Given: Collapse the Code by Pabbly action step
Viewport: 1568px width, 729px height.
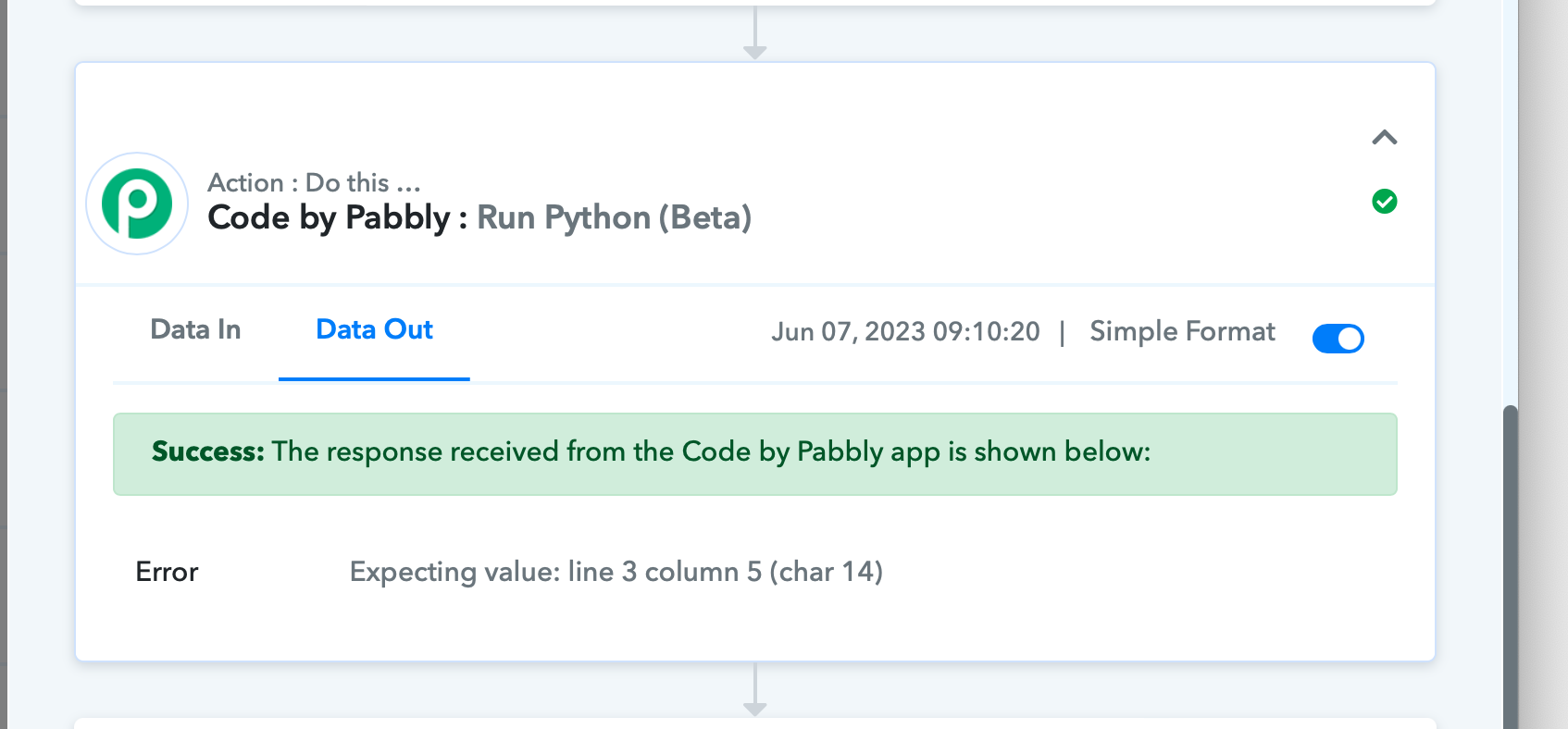Looking at the screenshot, I should (1385, 138).
